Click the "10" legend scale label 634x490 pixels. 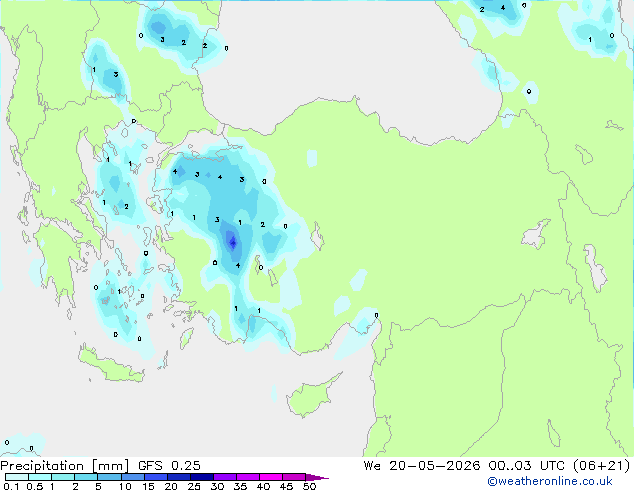(x=125, y=486)
